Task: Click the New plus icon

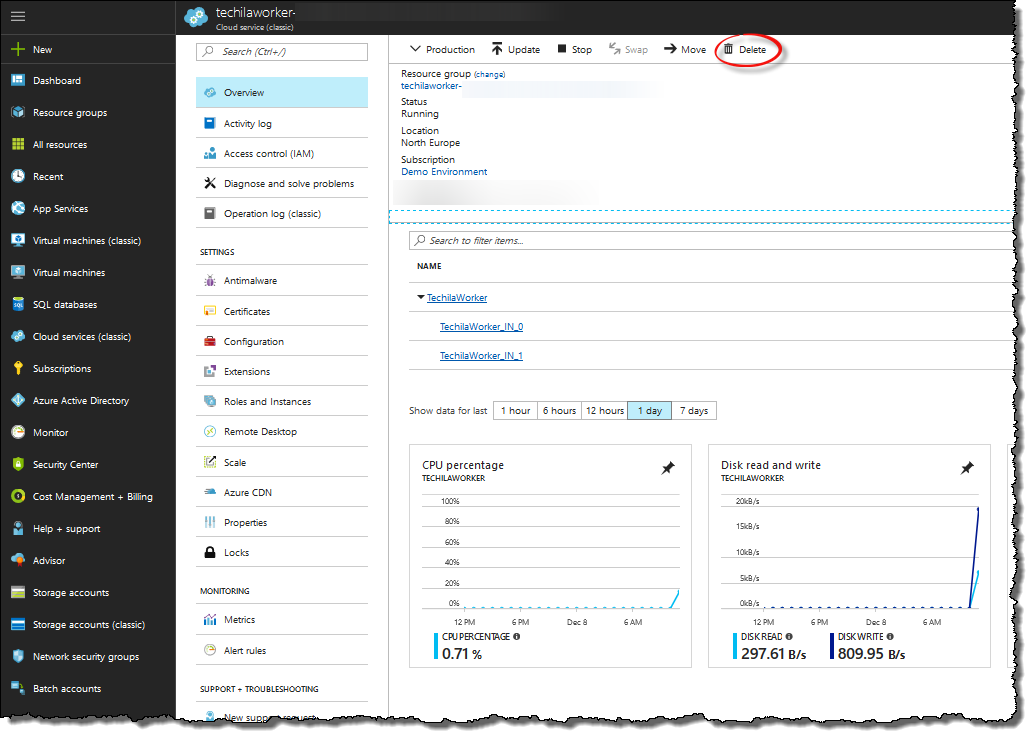Action: 18,49
